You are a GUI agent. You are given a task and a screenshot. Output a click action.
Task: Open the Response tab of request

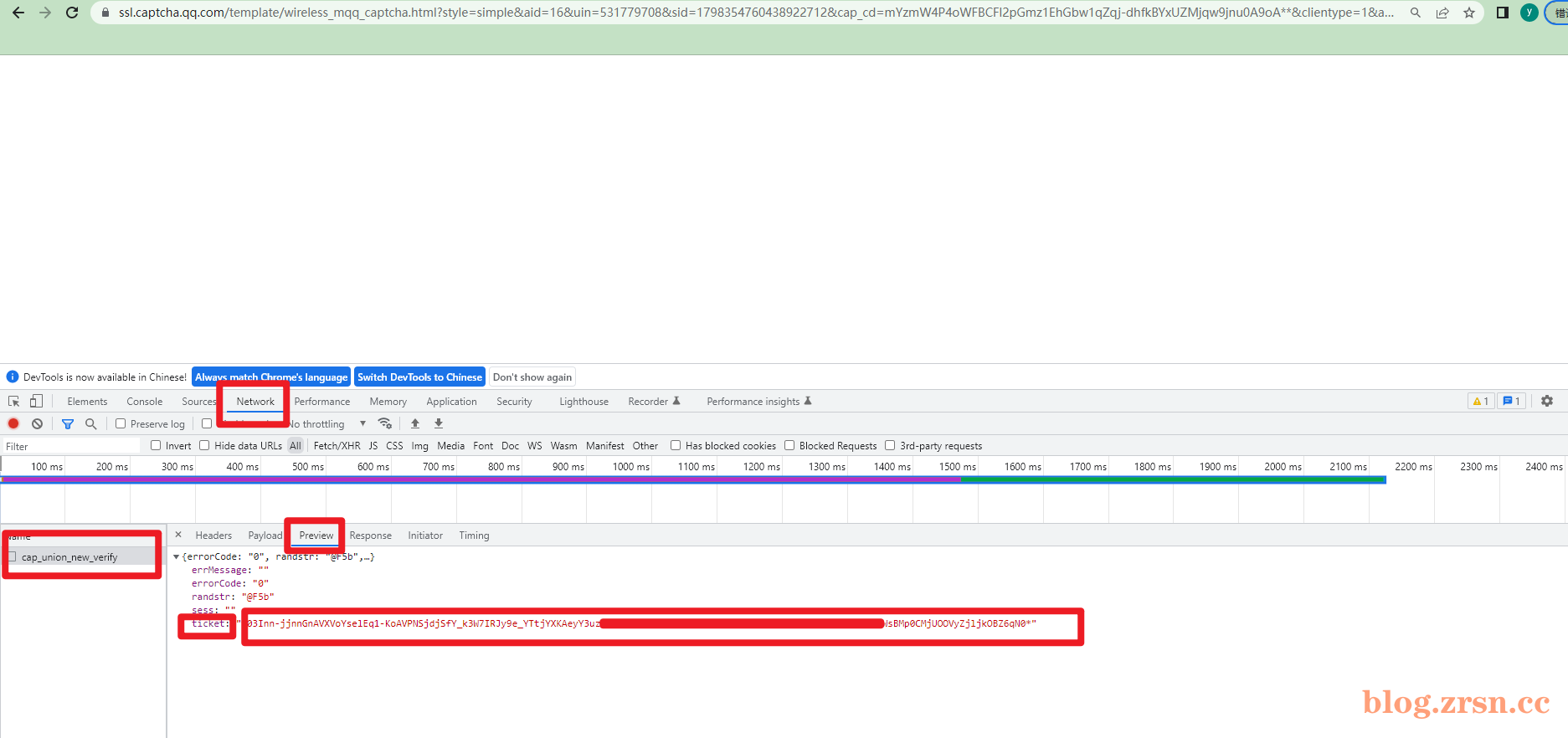tap(370, 536)
